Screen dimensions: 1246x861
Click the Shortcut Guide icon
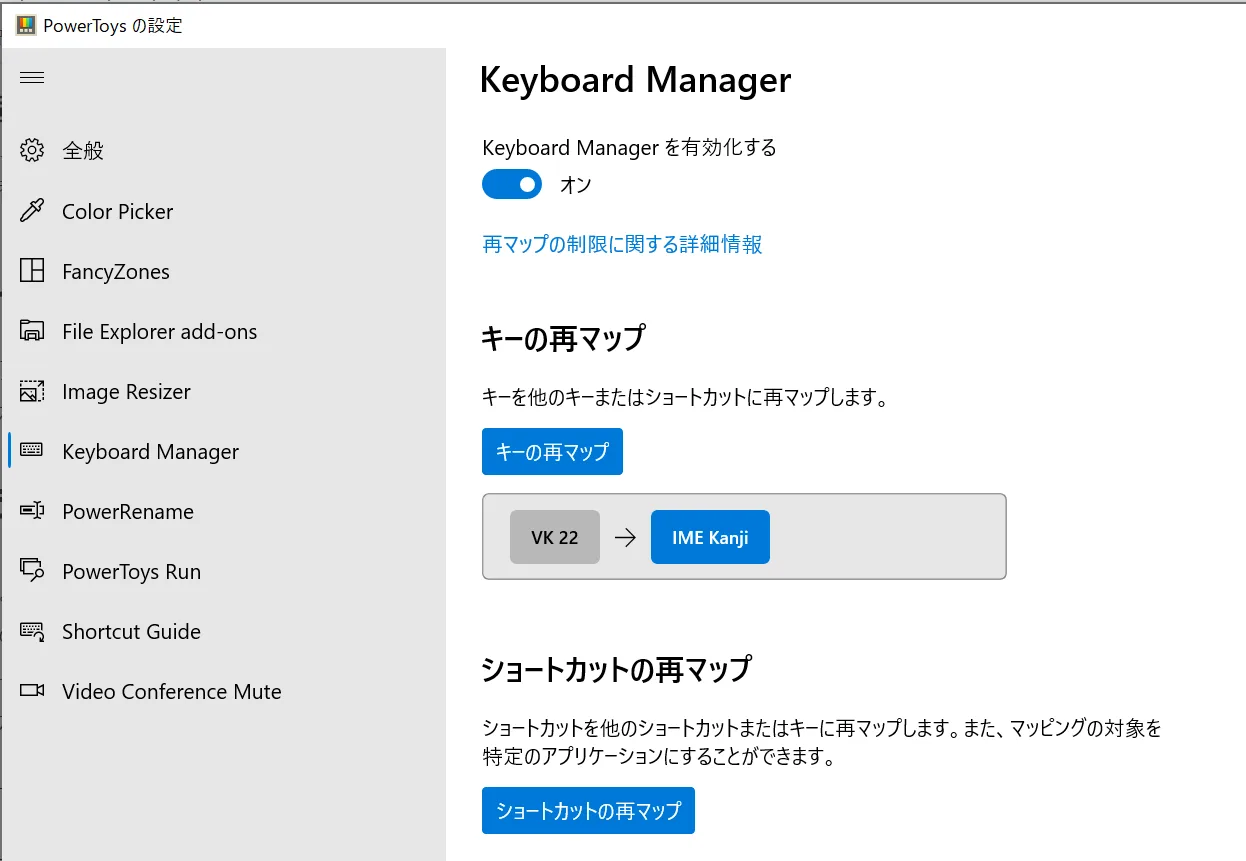(32, 631)
